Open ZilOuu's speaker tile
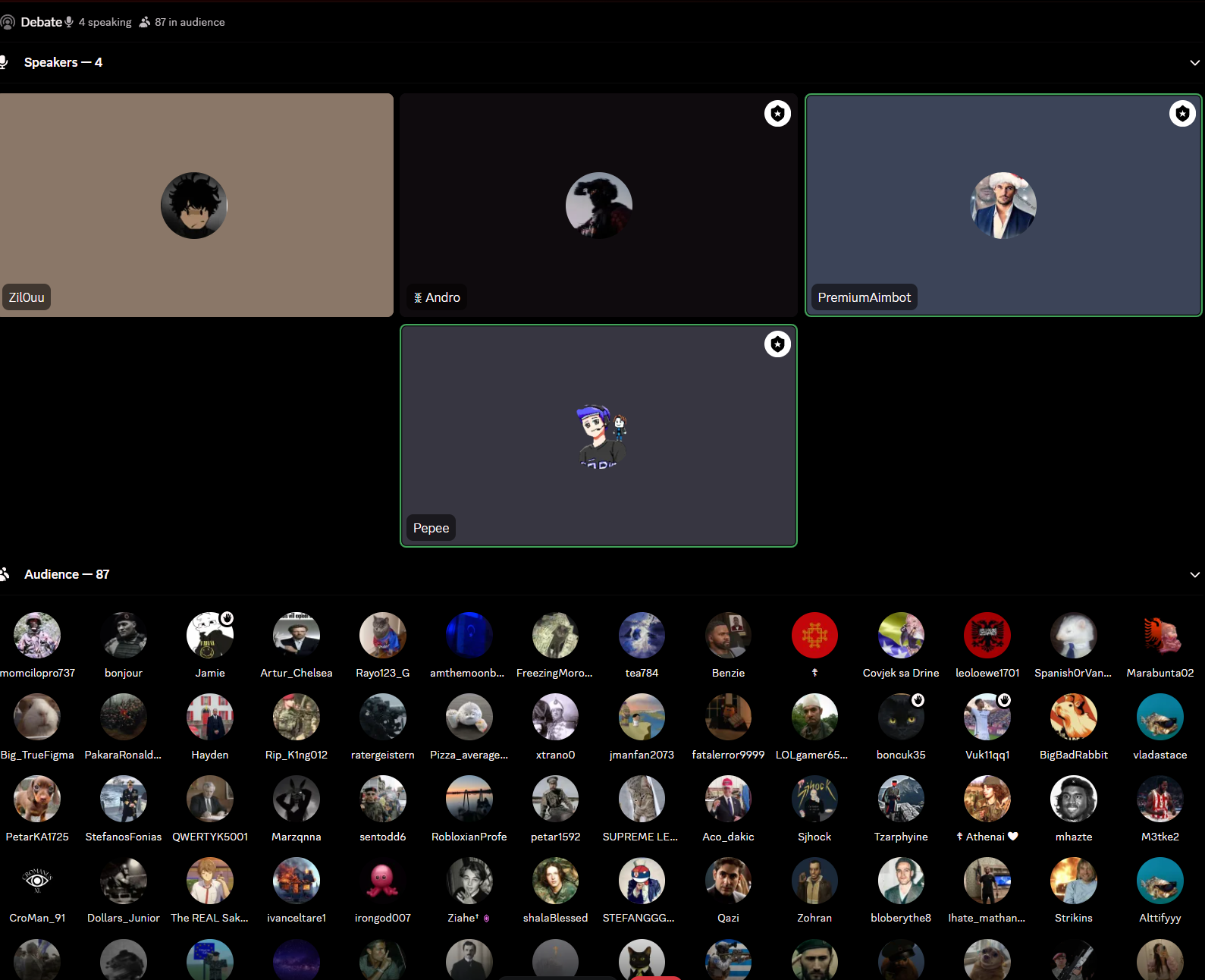Screen dimensions: 1205x980 (x=196, y=205)
